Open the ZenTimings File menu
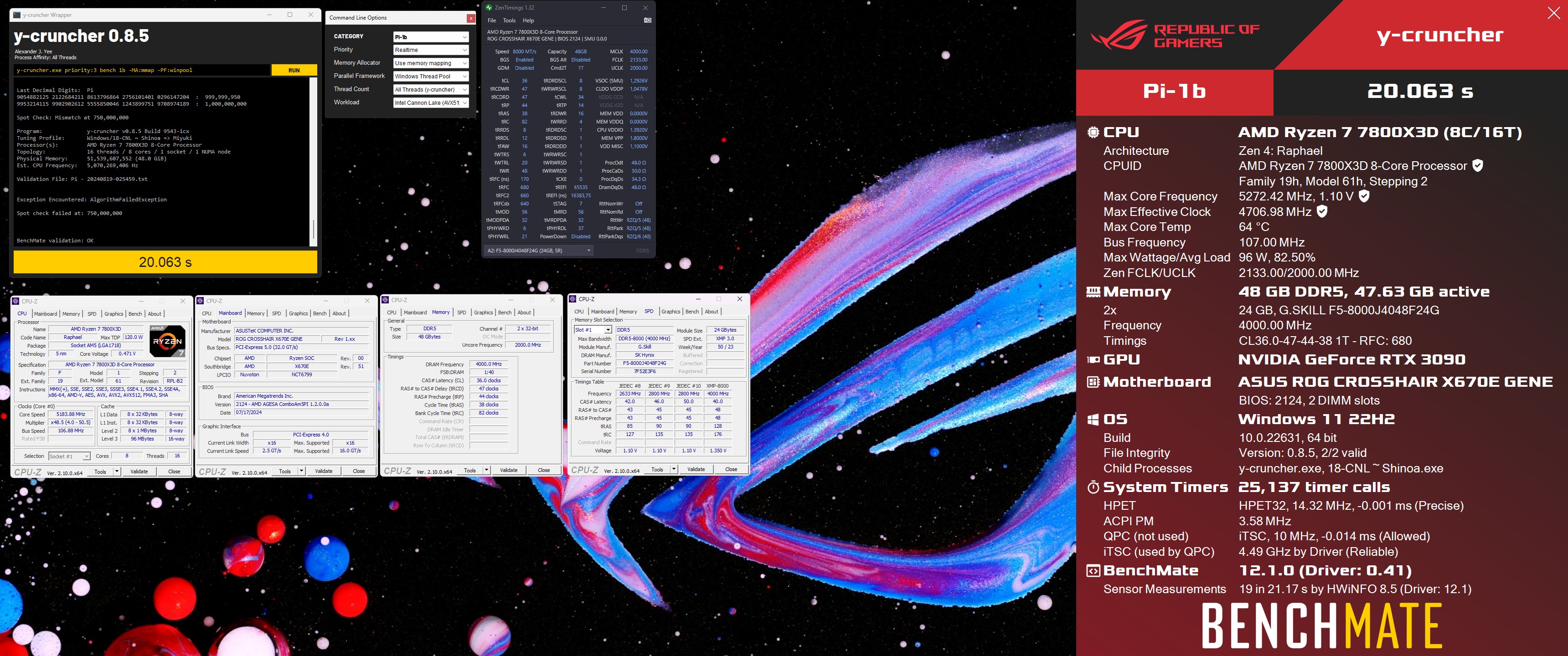The image size is (1568, 656). [x=492, y=20]
